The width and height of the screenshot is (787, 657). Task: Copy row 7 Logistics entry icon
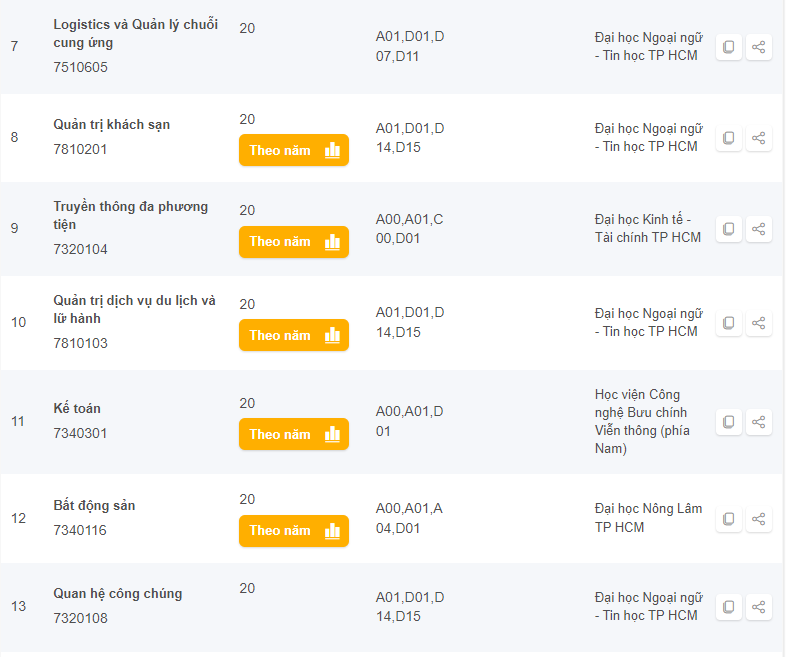coord(729,47)
